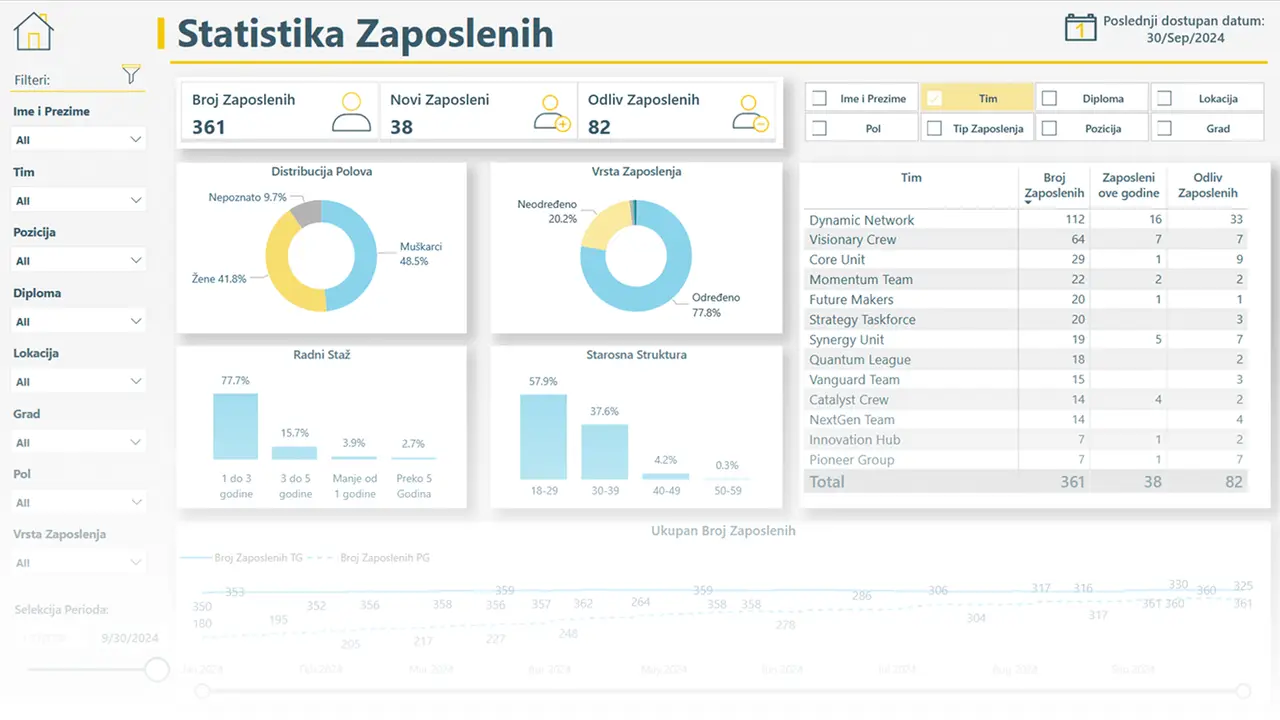The height and width of the screenshot is (720, 1280).
Task: Expand the Pozicija filter dropdown
Action: coord(79,260)
